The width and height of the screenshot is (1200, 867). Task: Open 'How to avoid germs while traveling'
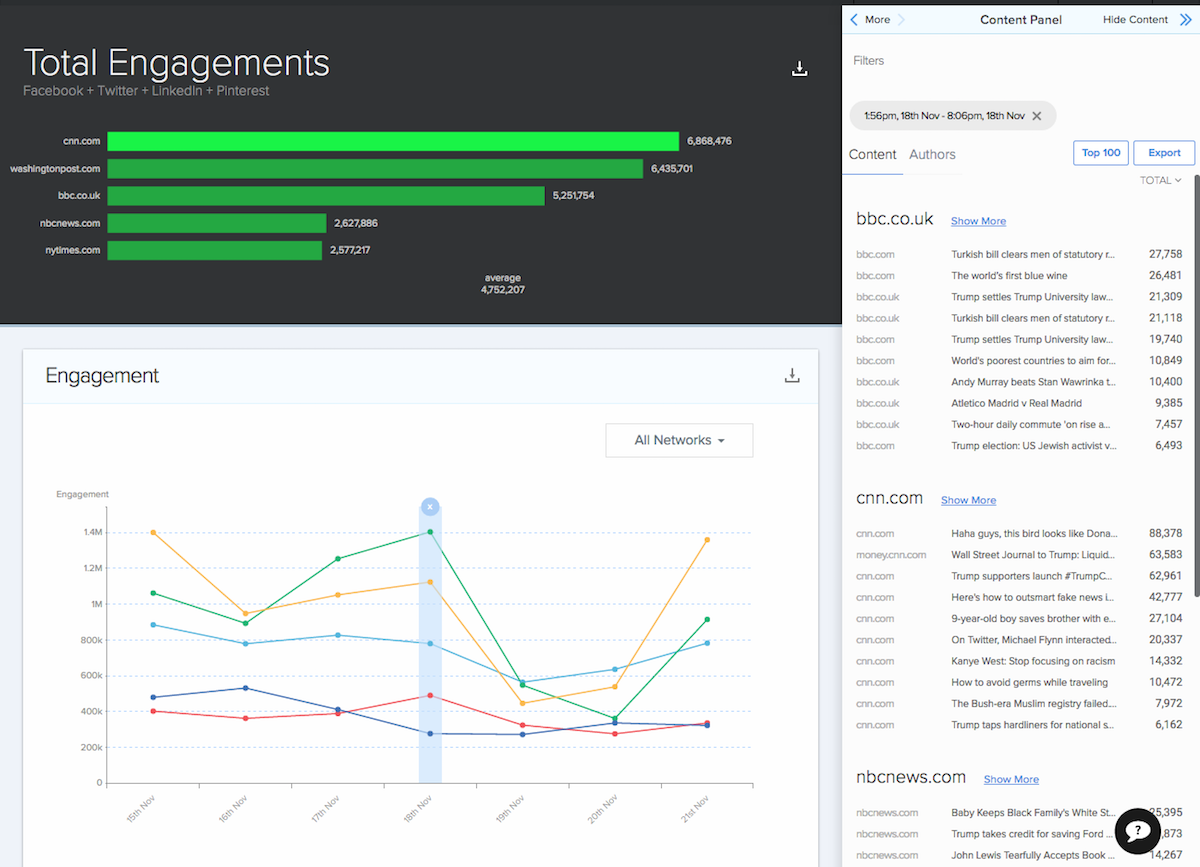point(1030,683)
